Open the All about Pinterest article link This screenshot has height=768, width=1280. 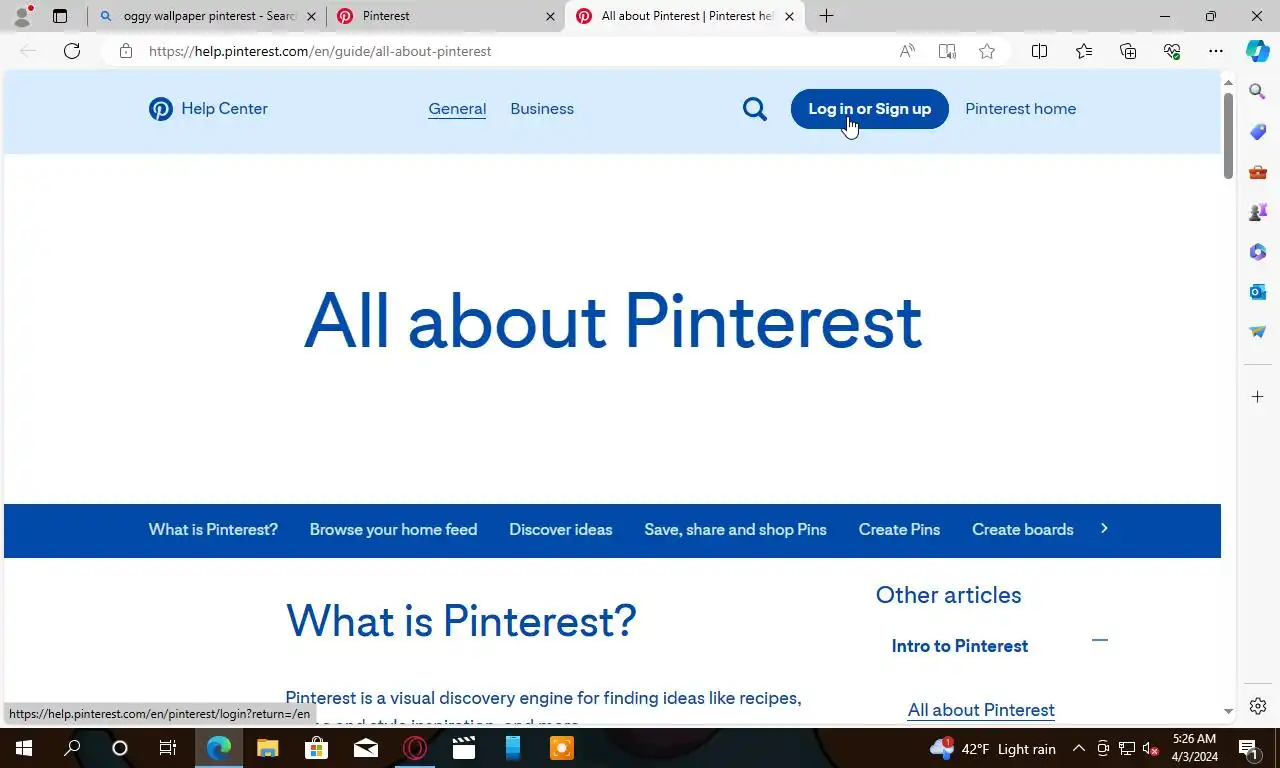tap(981, 710)
